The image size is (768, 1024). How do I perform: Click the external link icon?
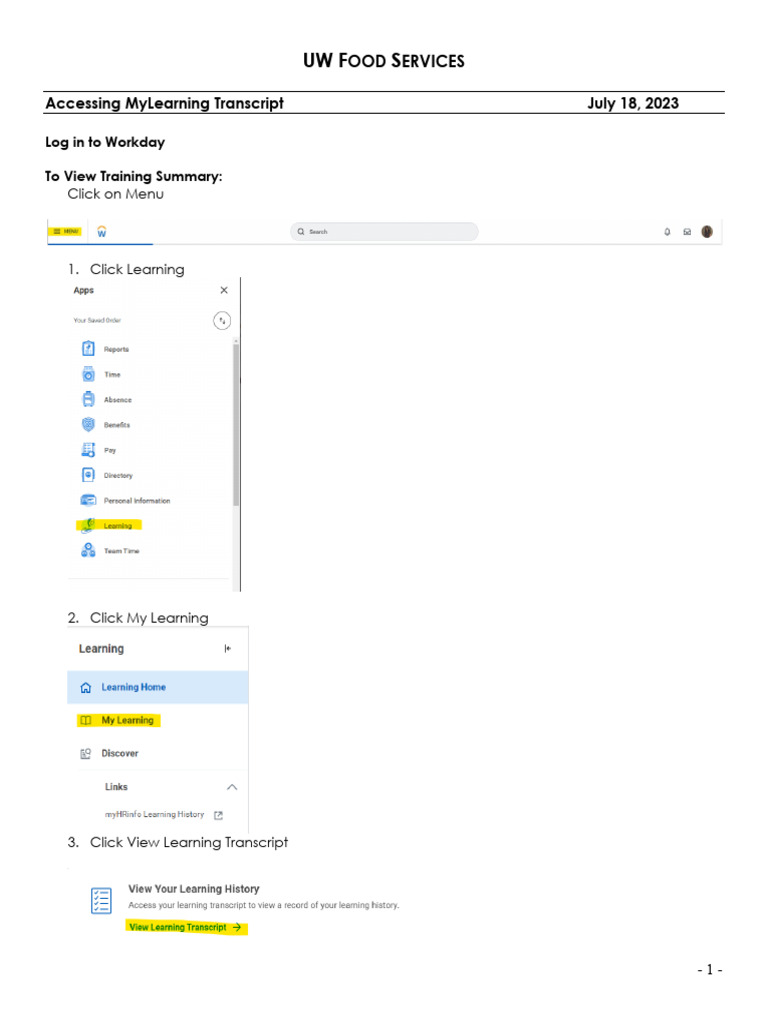(219, 815)
